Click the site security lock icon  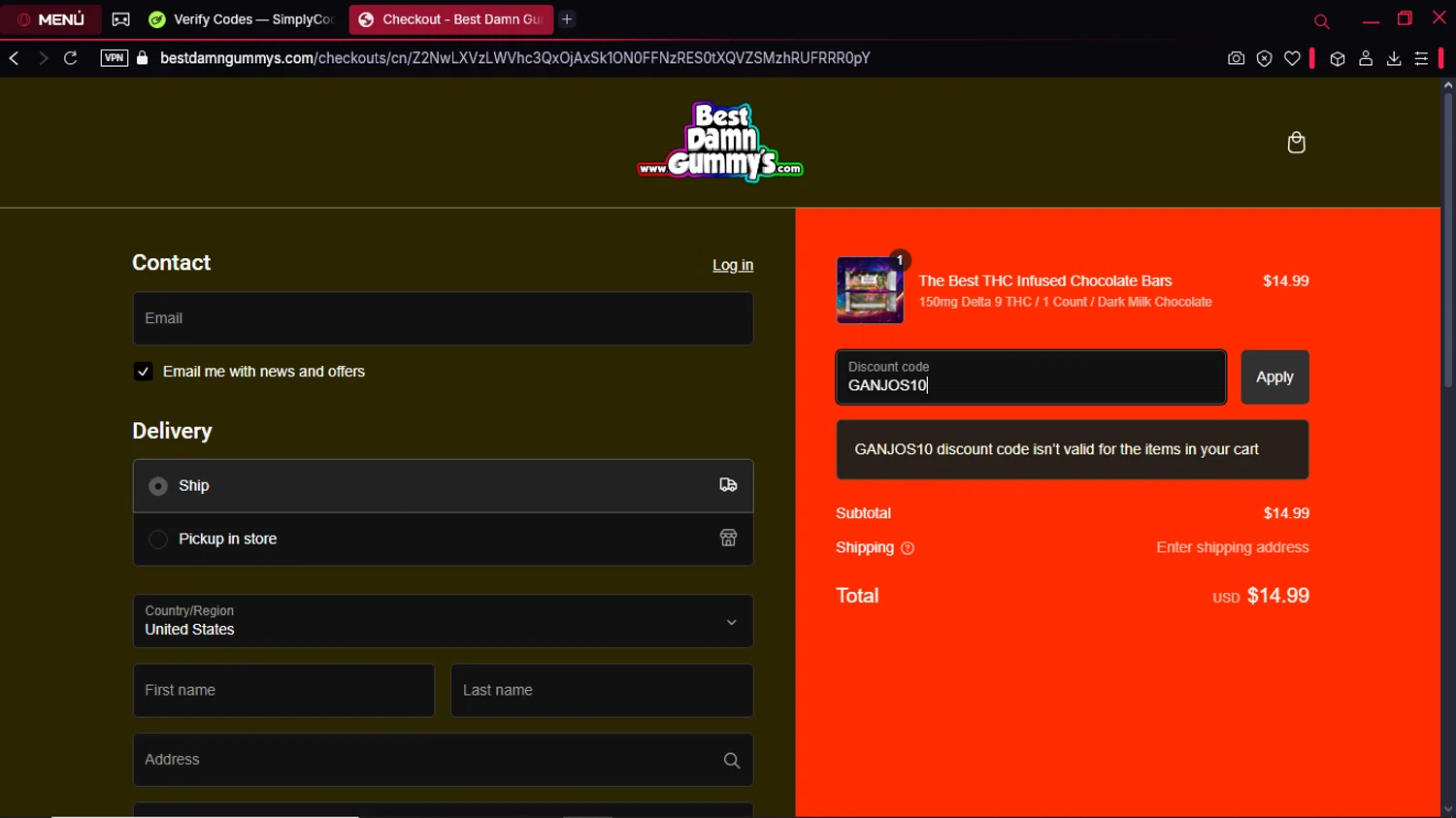(x=143, y=58)
